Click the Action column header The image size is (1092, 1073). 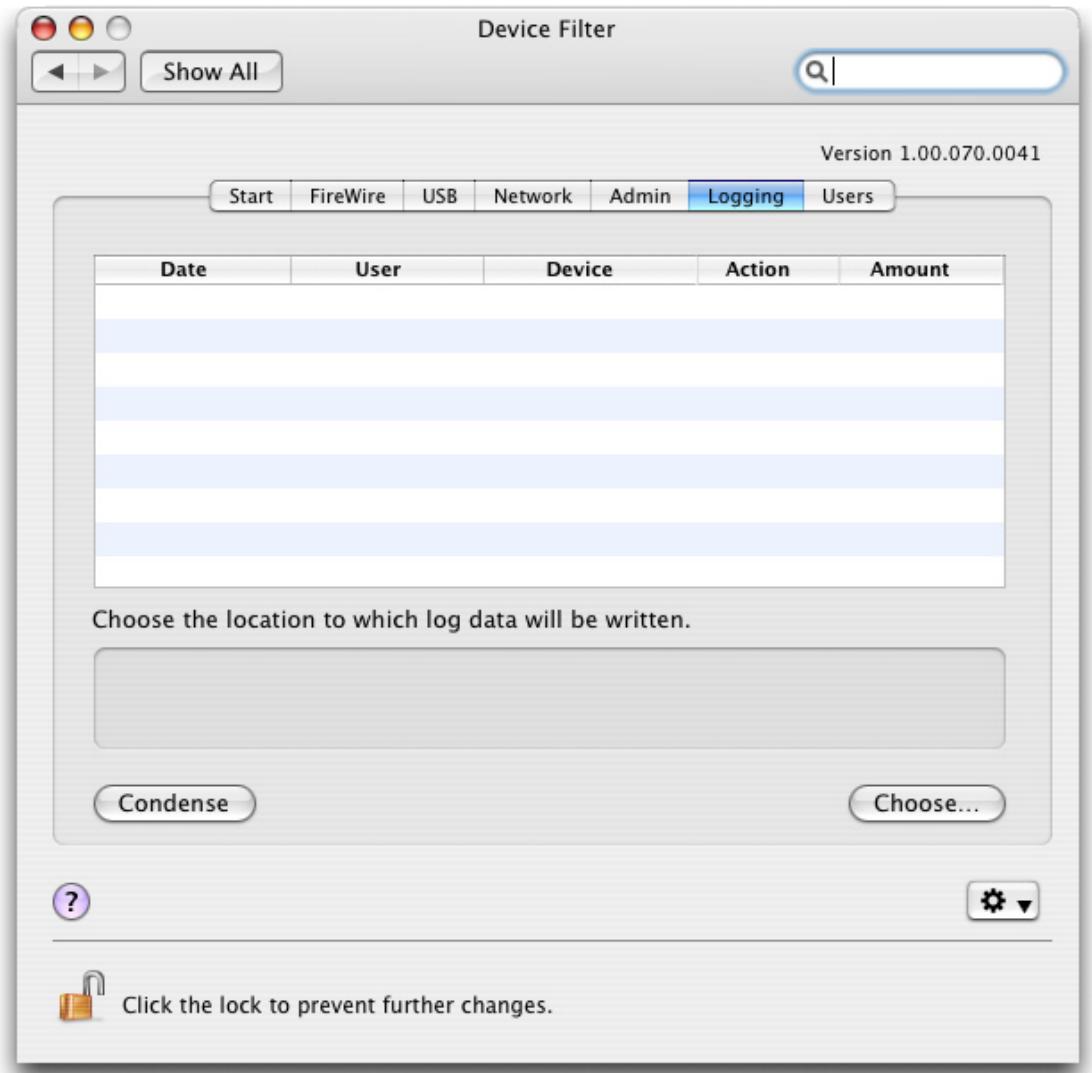tap(768, 269)
